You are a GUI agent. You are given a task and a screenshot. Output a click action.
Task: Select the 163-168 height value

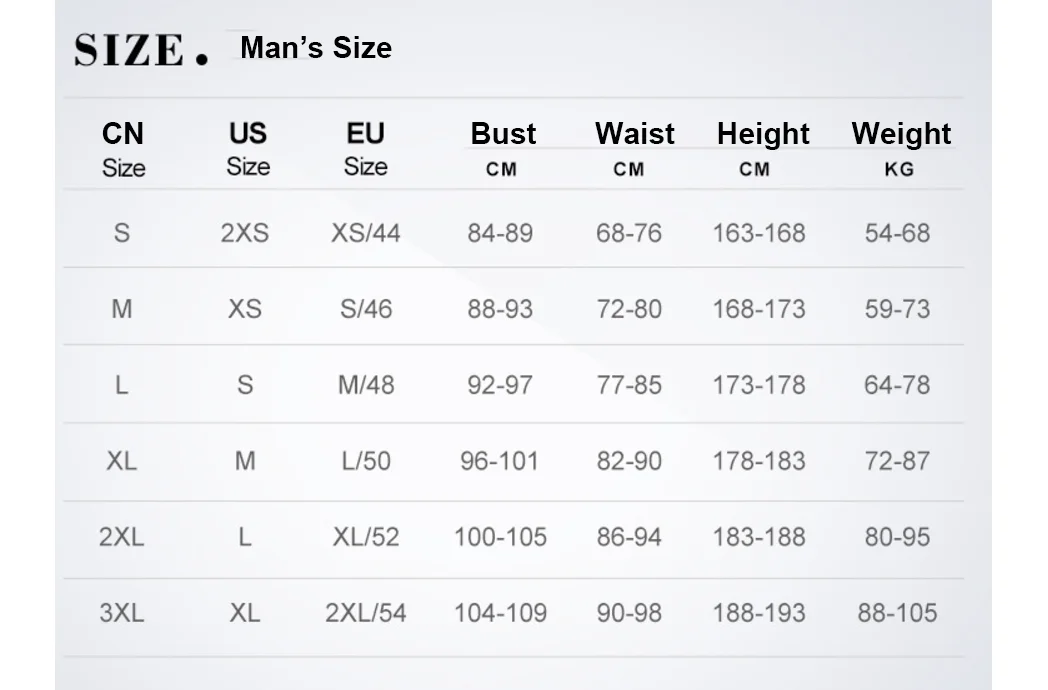[758, 233]
